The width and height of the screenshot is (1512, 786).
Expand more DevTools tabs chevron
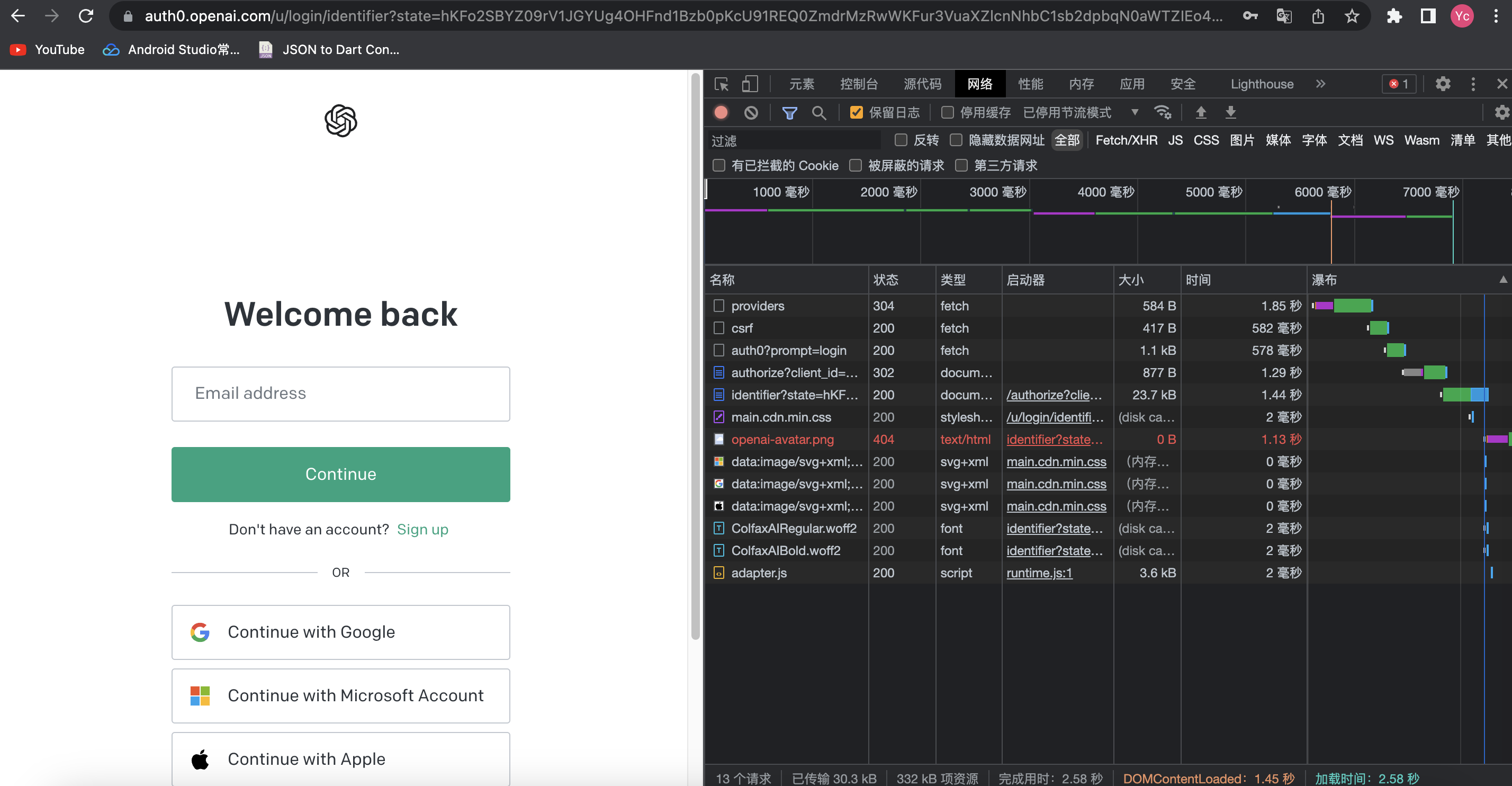(x=1320, y=84)
